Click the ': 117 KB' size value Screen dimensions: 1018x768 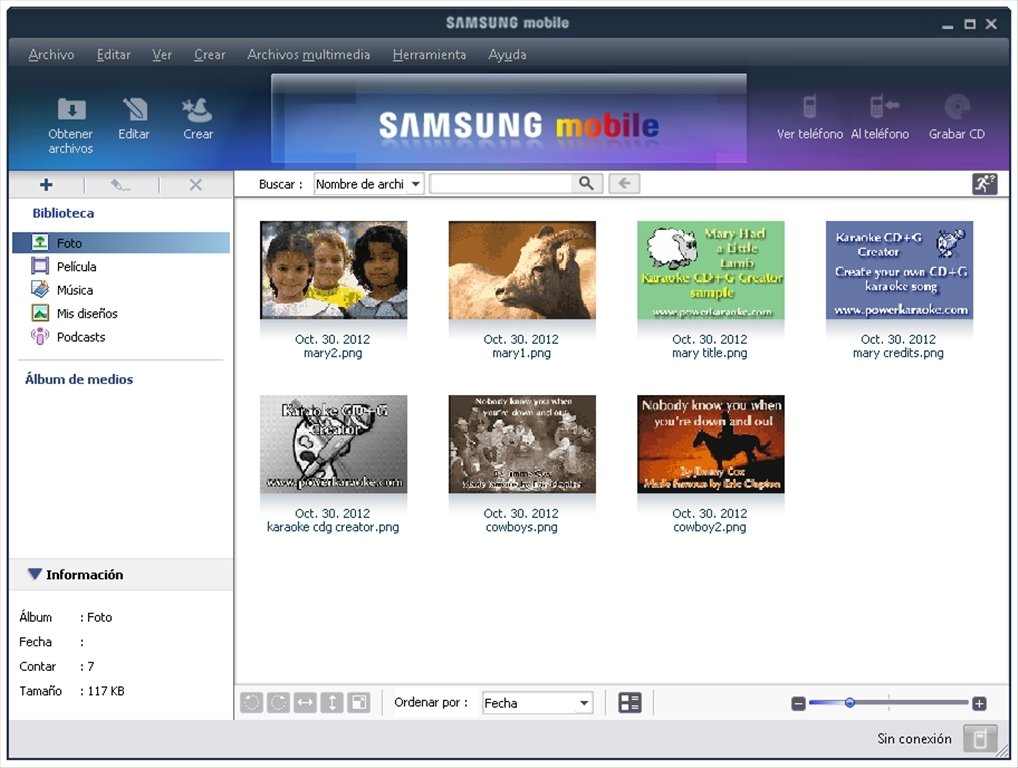pos(102,691)
